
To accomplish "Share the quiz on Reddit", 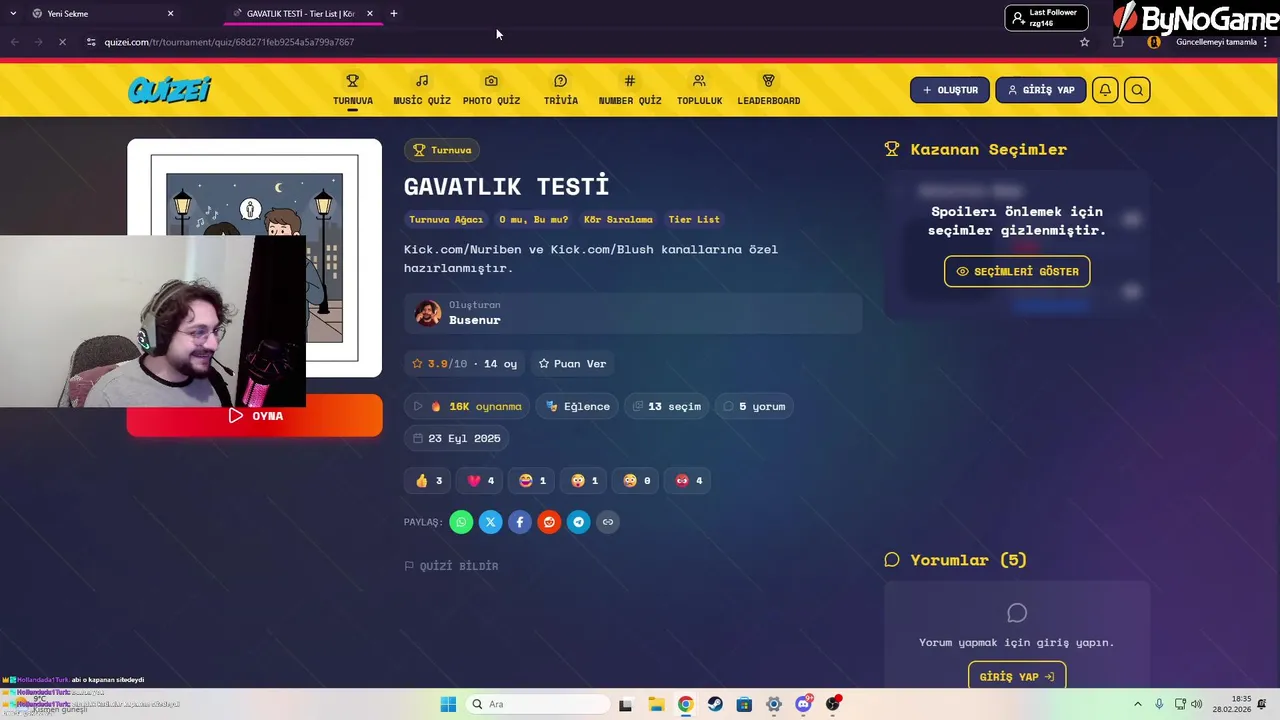I will tap(549, 522).
